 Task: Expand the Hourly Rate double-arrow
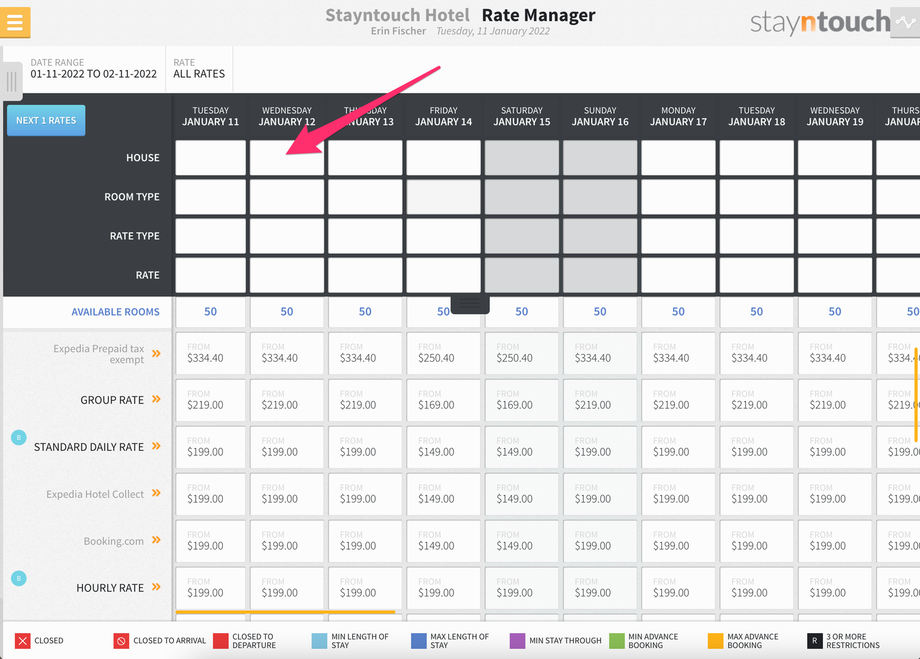click(156, 587)
